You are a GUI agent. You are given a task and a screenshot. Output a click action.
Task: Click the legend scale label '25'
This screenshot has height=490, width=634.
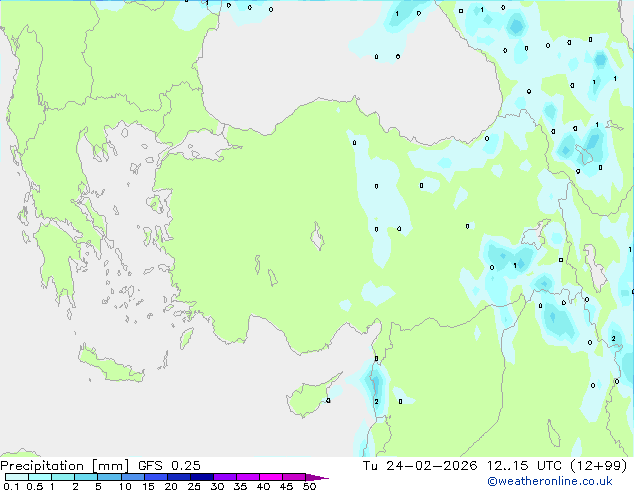point(194,486)
